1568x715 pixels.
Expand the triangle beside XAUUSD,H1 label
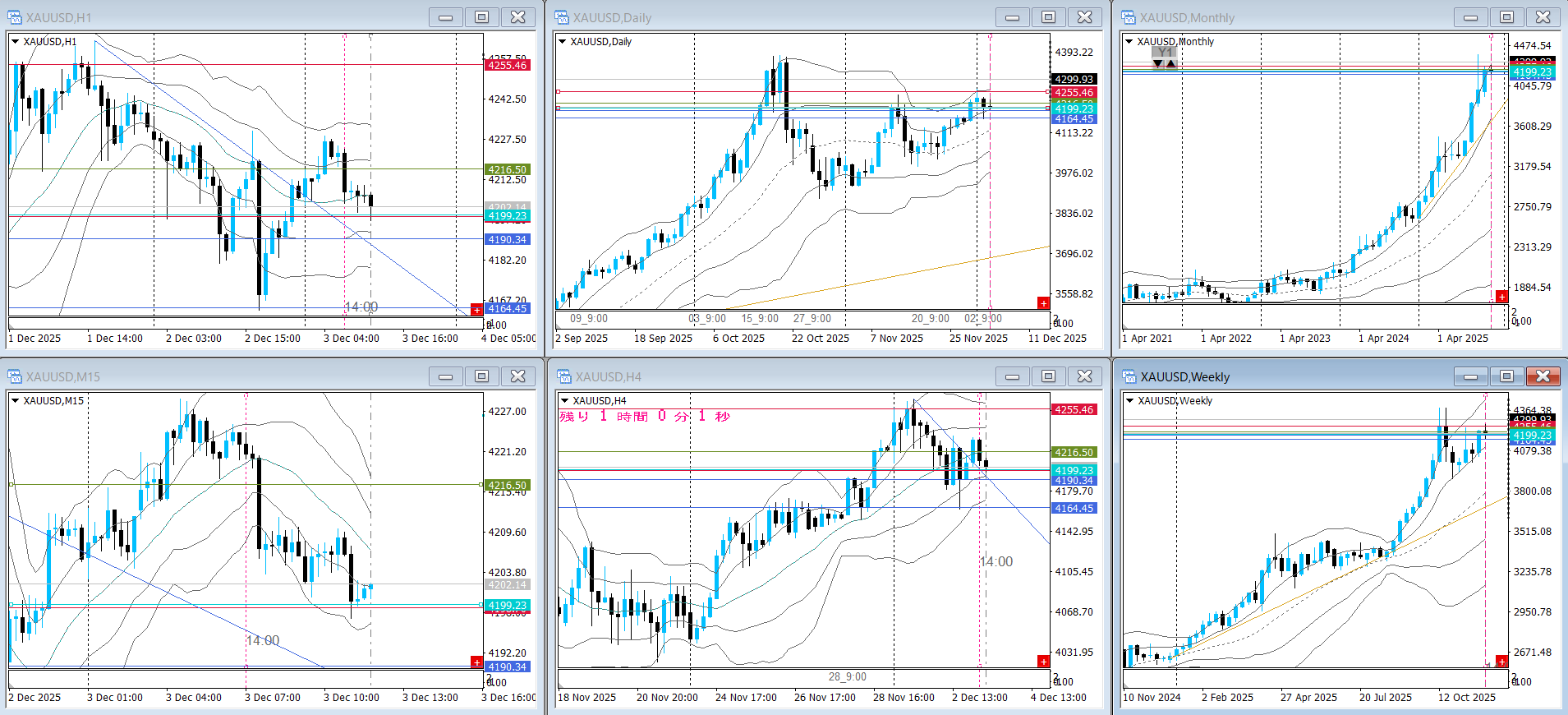pos(15,42)
